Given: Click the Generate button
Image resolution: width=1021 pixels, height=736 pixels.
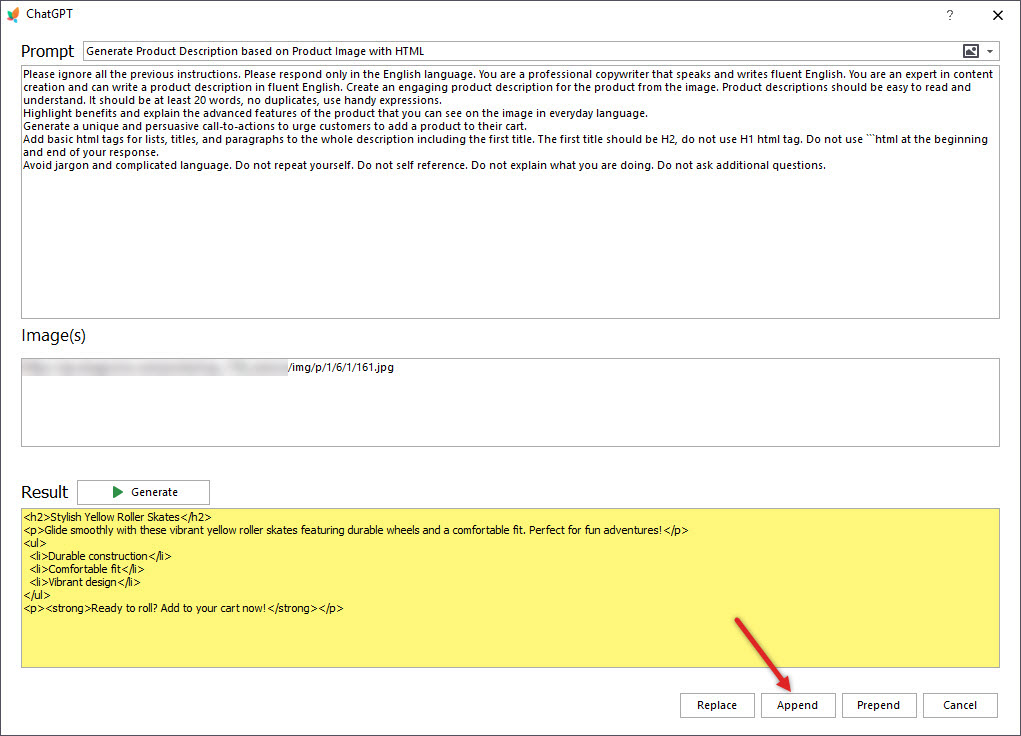Looking at the screenshot, I should 143,492.
